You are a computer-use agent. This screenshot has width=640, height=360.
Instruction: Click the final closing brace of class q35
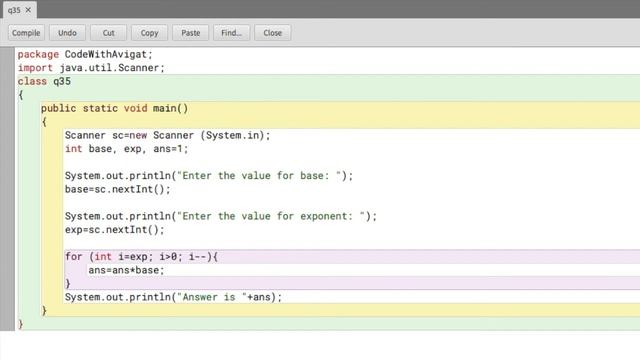point(20,324)
